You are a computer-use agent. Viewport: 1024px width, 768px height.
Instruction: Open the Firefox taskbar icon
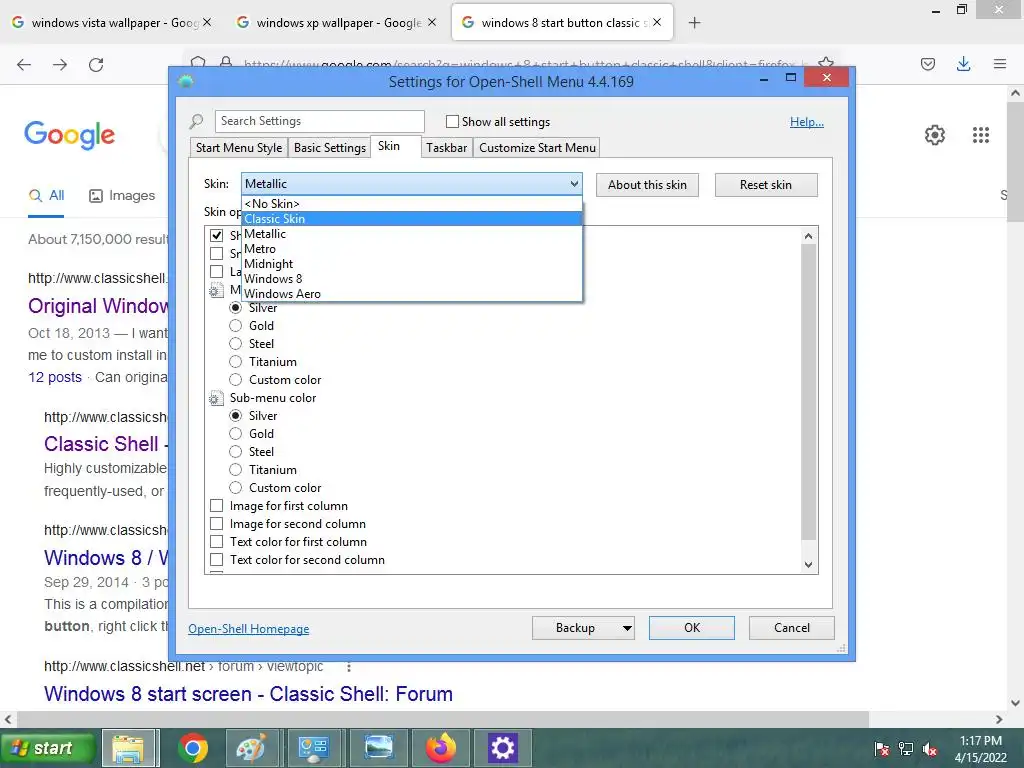pos(441,748)
